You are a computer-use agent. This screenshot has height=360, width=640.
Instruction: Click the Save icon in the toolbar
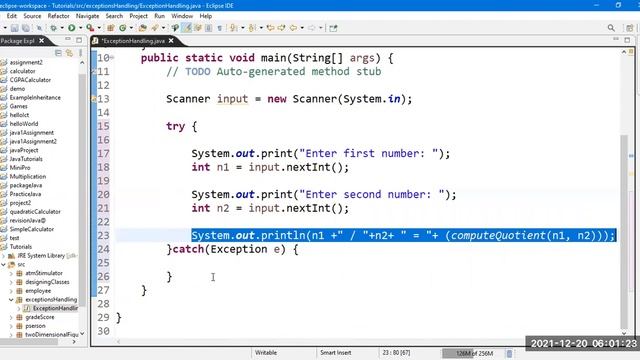(14, 28)
